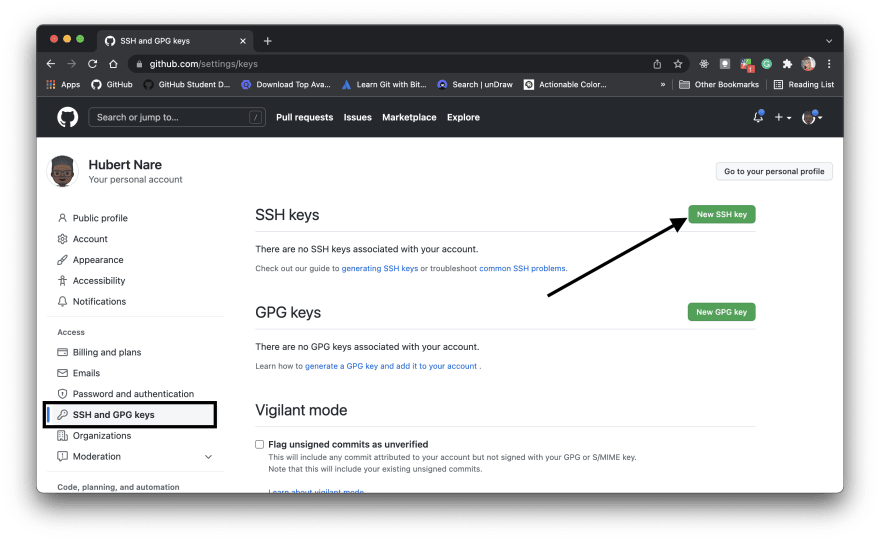Open Organizations settings
Screen dimensions: 880x541
point(102,435)
